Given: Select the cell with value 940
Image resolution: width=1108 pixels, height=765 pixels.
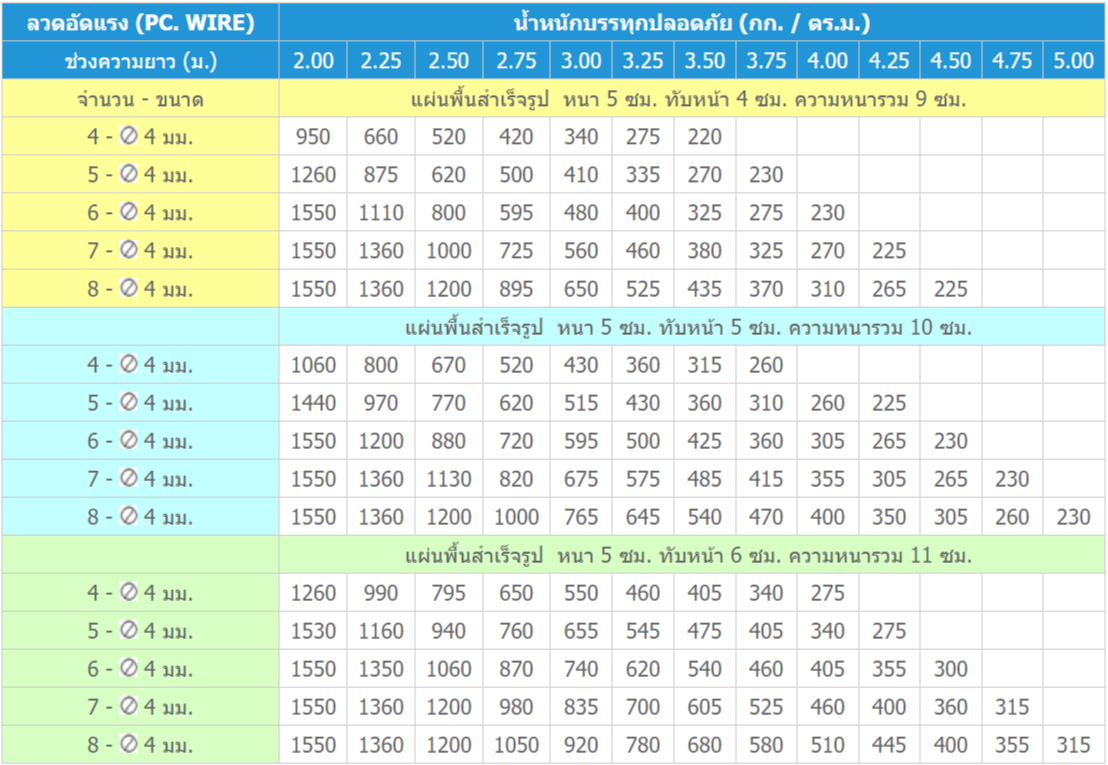Looking at the screenshot, I should coord(449,631).
